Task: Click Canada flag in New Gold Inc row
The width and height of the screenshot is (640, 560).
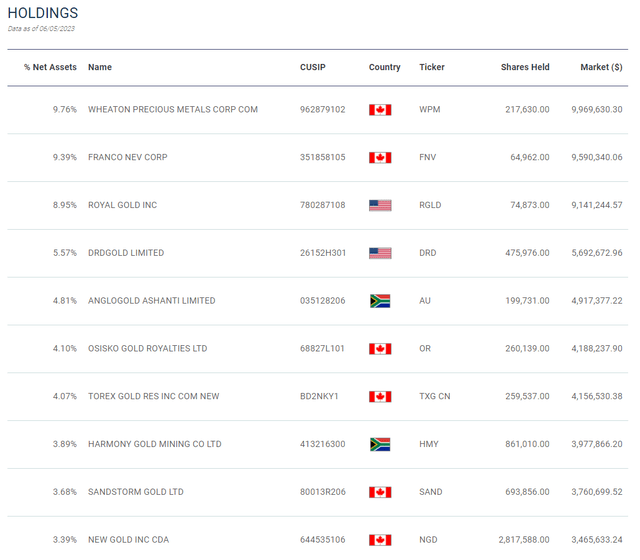Action: tap(380, 540)
